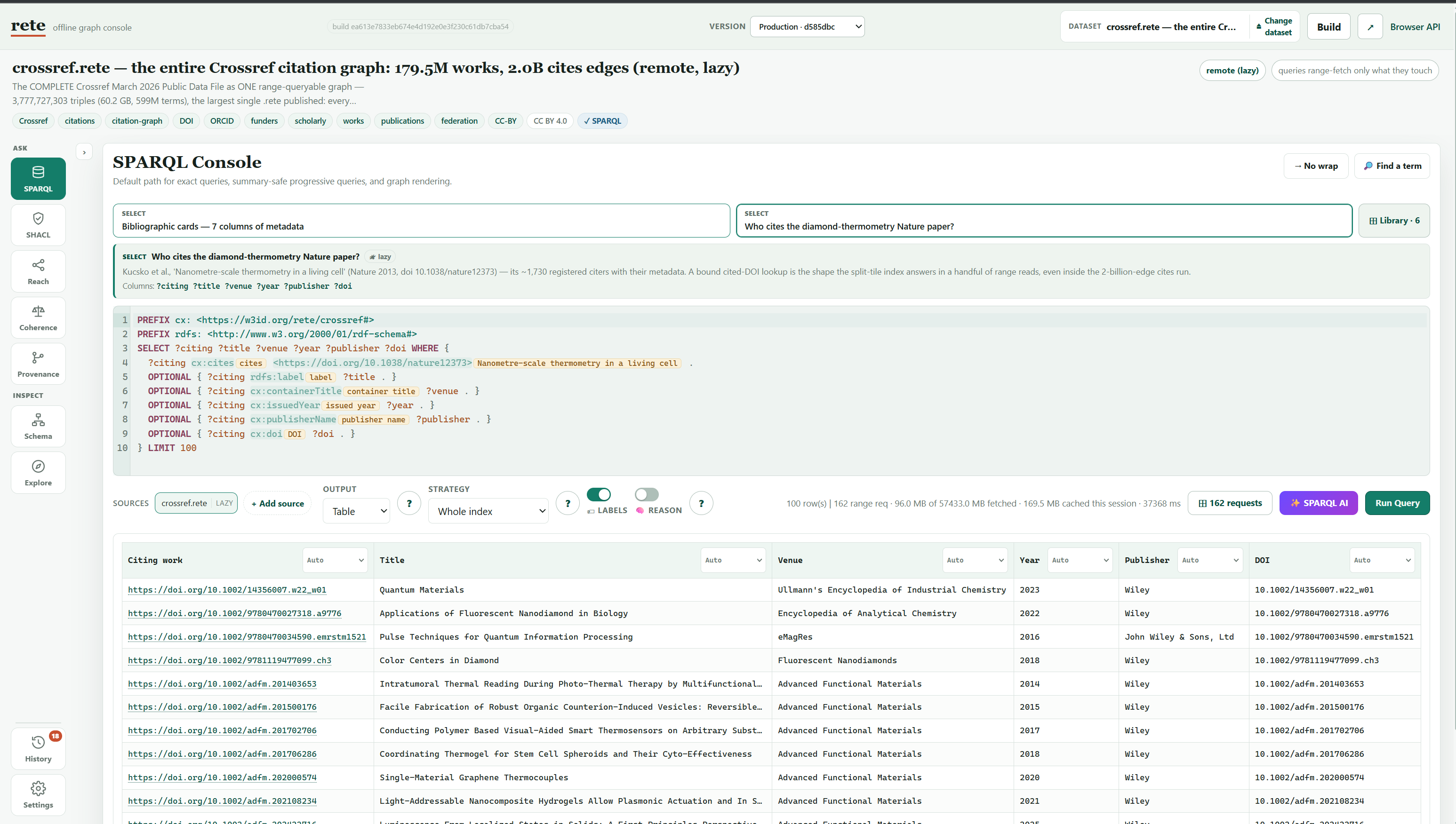Open the Publisher column Auto dropdown
1456x824 pixels.
click(1210, 560)
